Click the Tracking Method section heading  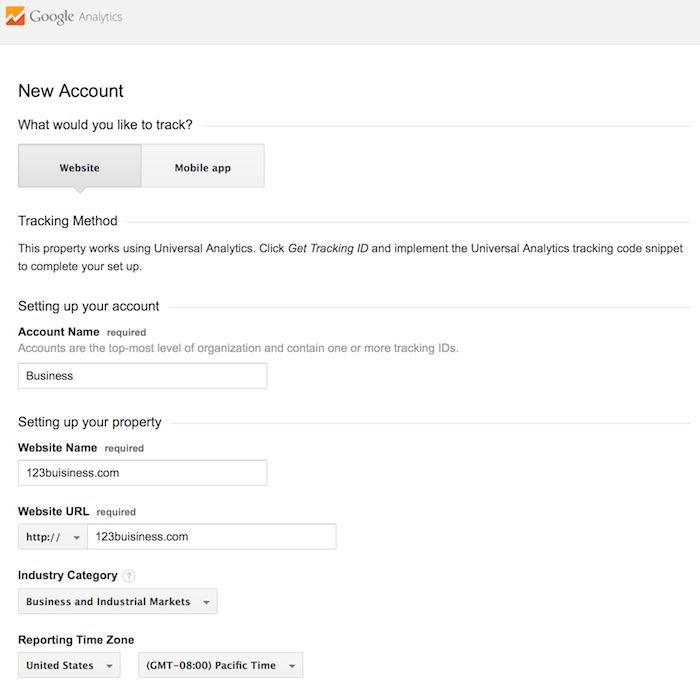coord(68,221)
